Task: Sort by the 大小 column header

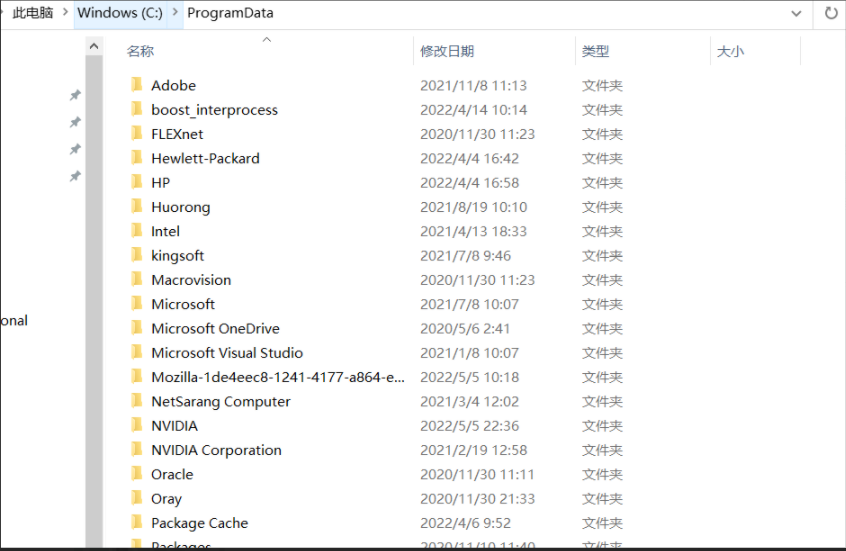Action: coord(730,51)
